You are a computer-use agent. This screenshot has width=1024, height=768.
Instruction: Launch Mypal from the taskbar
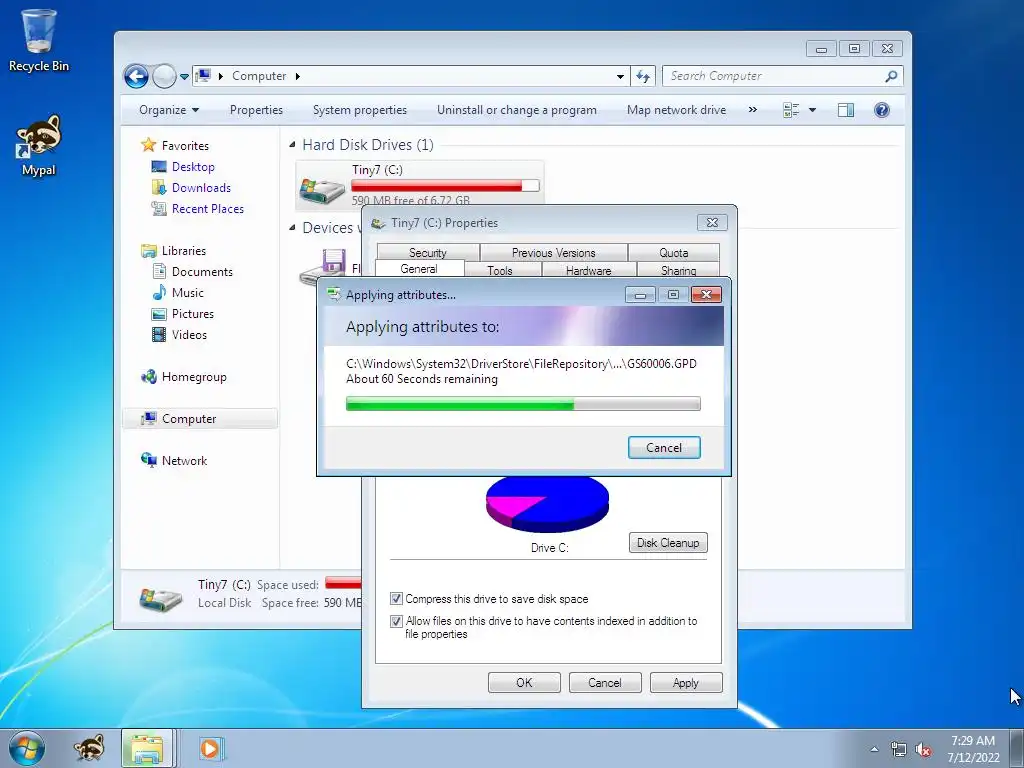[89, 748]
